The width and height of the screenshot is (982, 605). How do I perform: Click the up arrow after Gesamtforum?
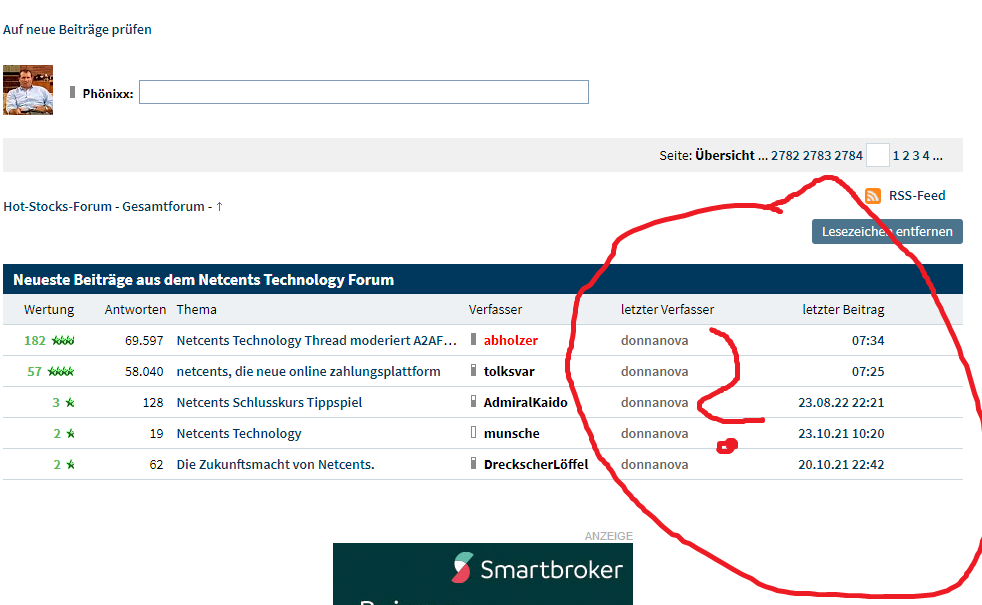click(x=217, y=206)
